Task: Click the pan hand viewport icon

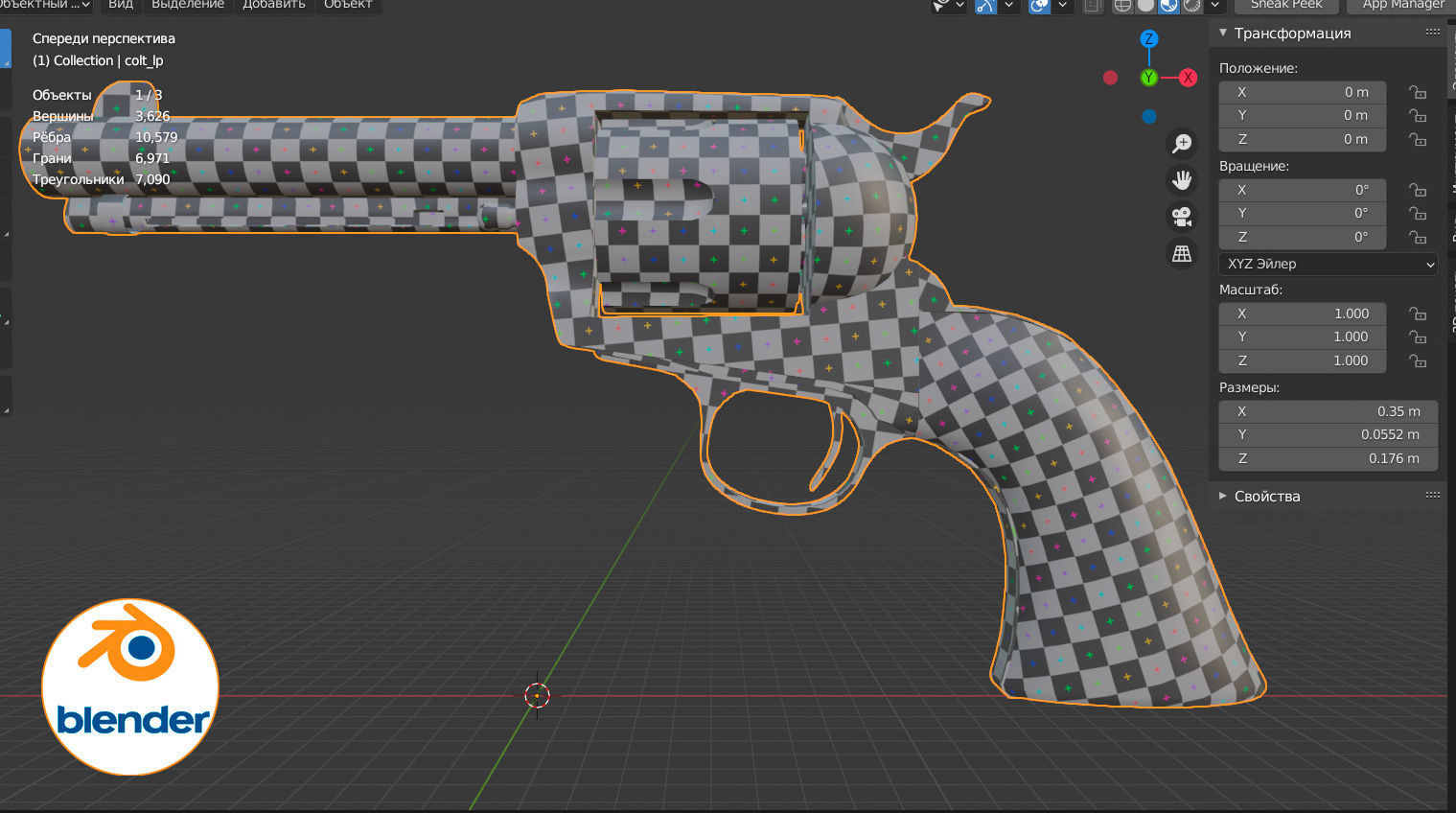Action: tap(1182, 180)
